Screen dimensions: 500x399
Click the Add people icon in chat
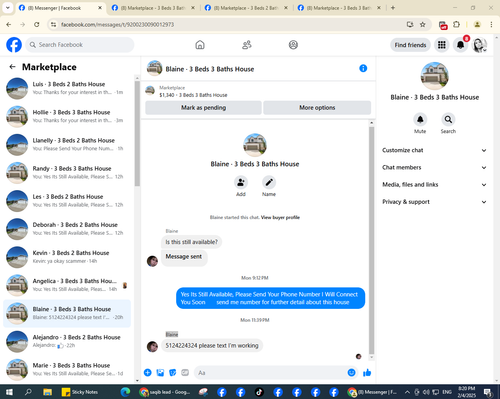pyautogui.click(x=241, y=182)
